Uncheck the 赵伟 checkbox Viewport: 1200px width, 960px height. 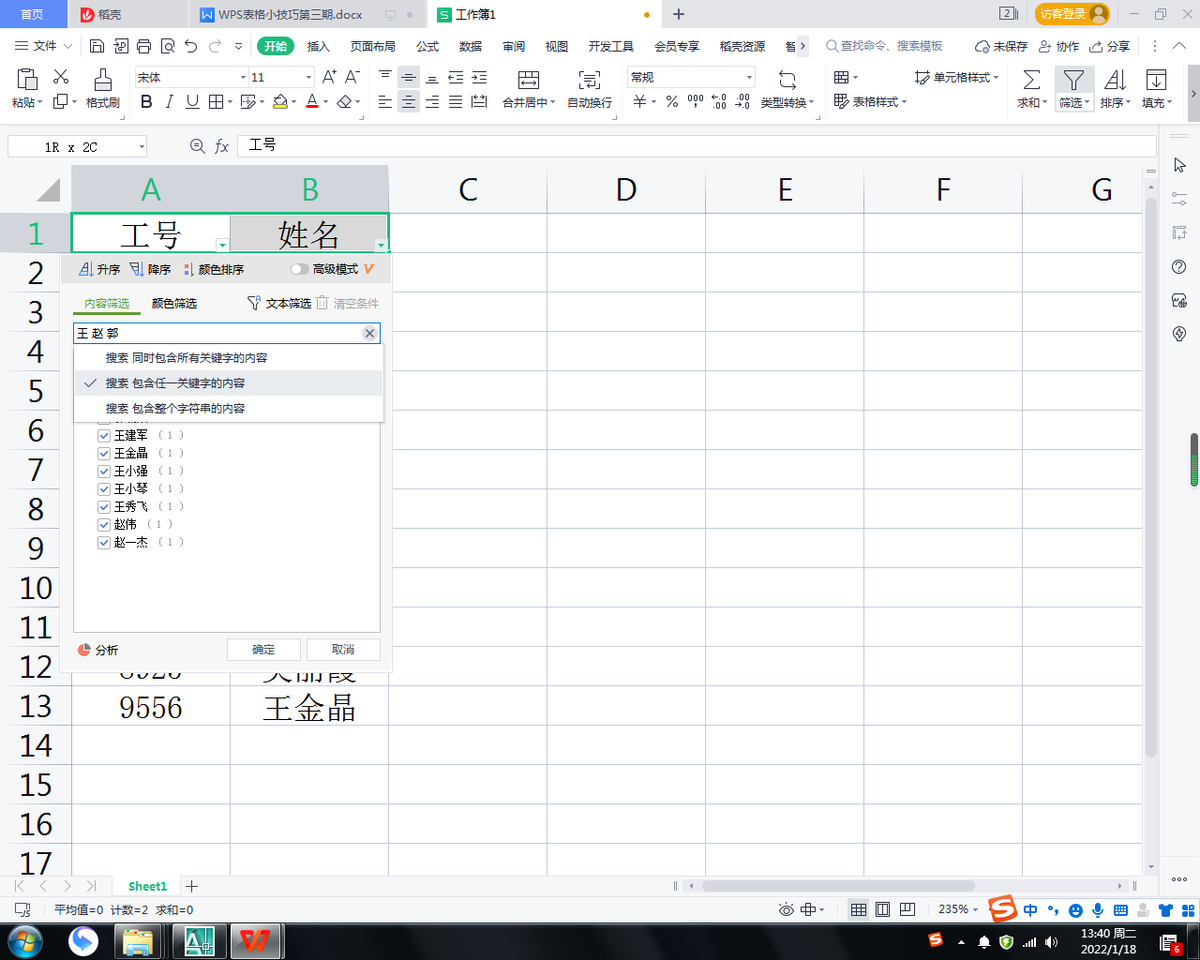pos(104,524)
